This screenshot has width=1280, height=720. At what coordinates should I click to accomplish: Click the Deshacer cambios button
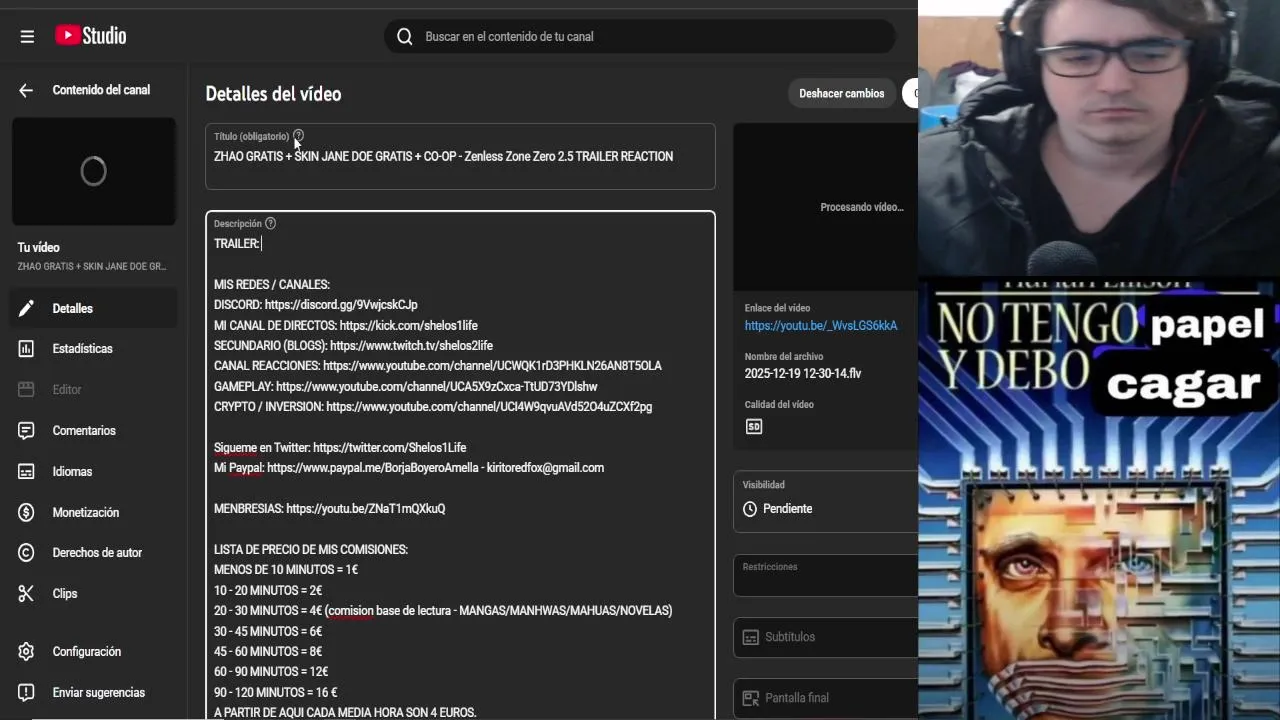(x=842, y=93)
